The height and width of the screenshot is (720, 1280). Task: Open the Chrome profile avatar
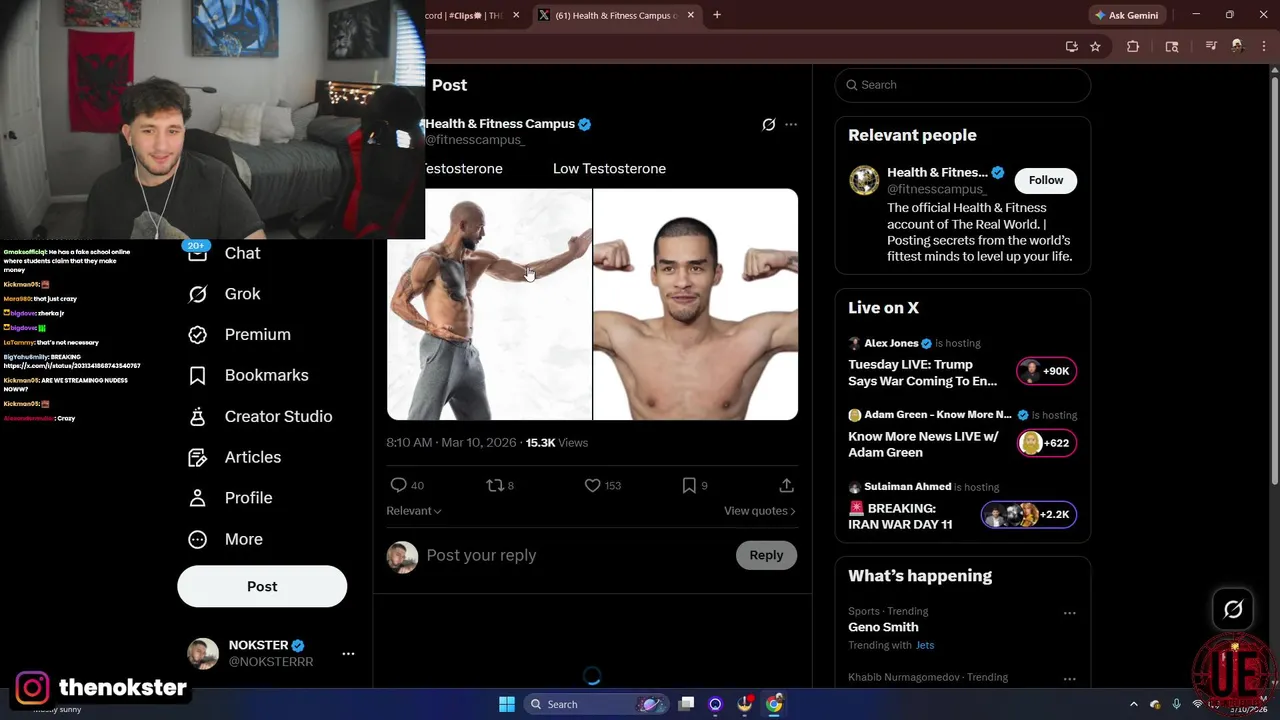pos(1237,46)
